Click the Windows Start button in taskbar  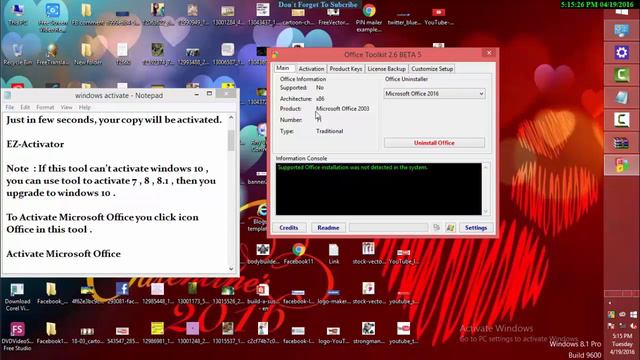point(622,12)
